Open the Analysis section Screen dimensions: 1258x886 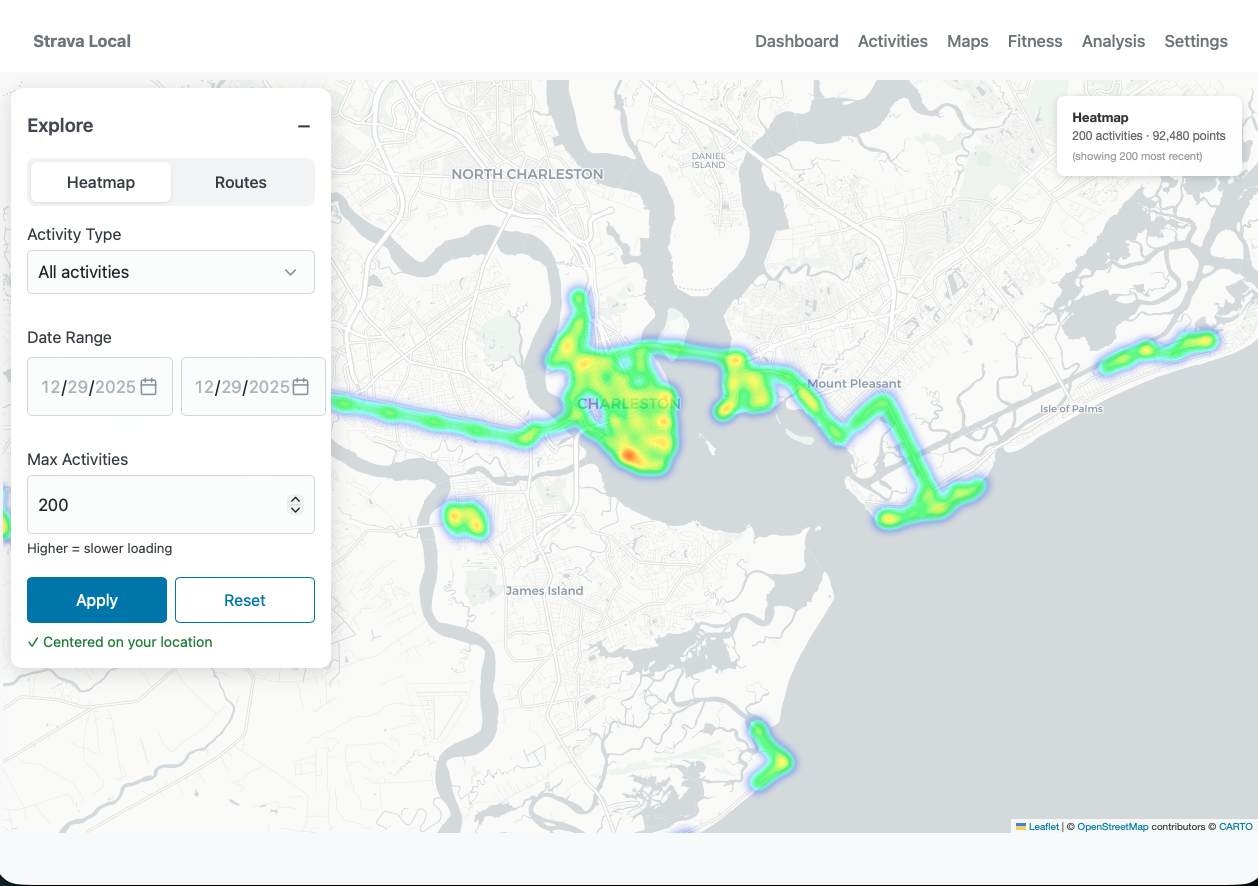pos(1113,41)
